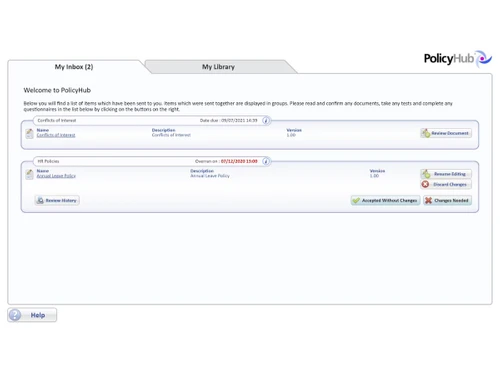This screenshot has height=375, width=500.
Task: Click the HR Policies group title
Action: click(x=48, y=161)
